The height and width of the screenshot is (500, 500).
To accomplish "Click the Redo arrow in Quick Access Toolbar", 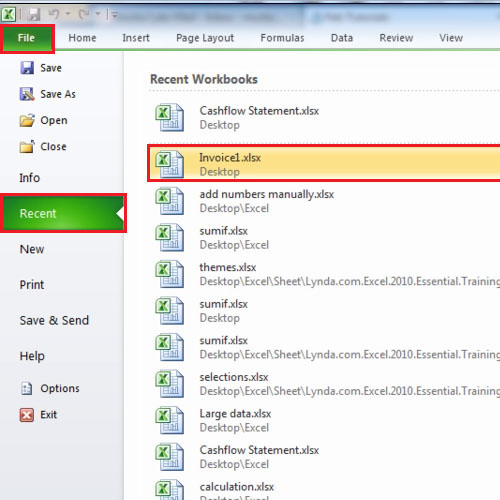I will coord(84,14).
